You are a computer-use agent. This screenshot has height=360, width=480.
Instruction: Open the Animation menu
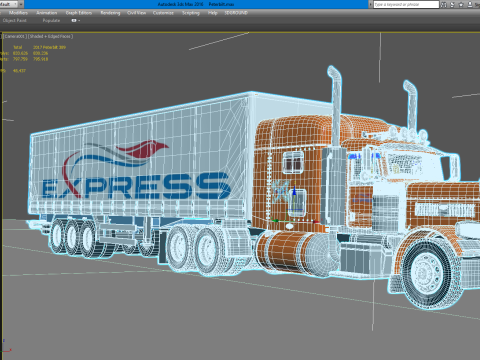coord(47,13)
